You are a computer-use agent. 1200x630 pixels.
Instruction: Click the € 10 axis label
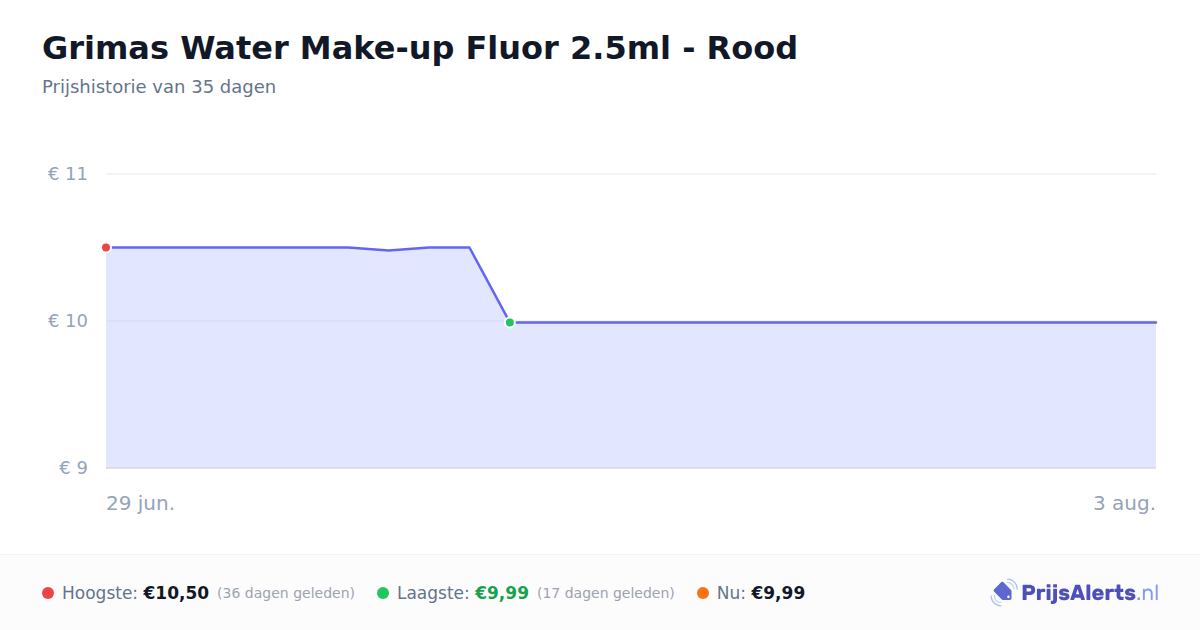68,321
